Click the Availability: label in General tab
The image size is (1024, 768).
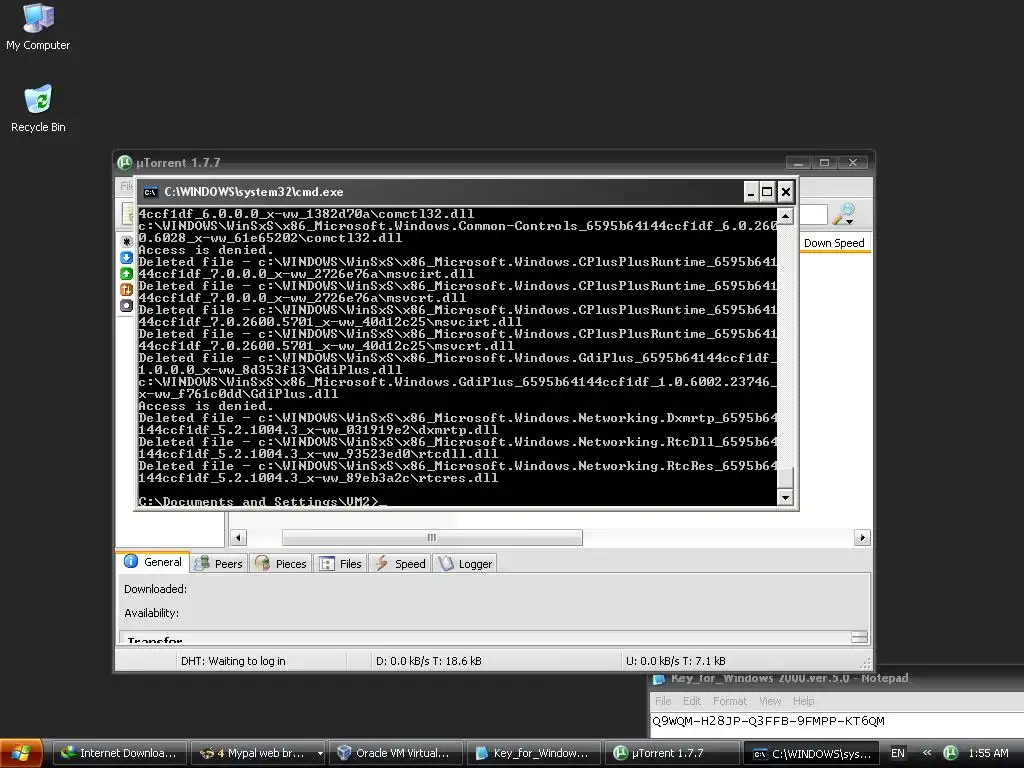(x=152, y=613)
